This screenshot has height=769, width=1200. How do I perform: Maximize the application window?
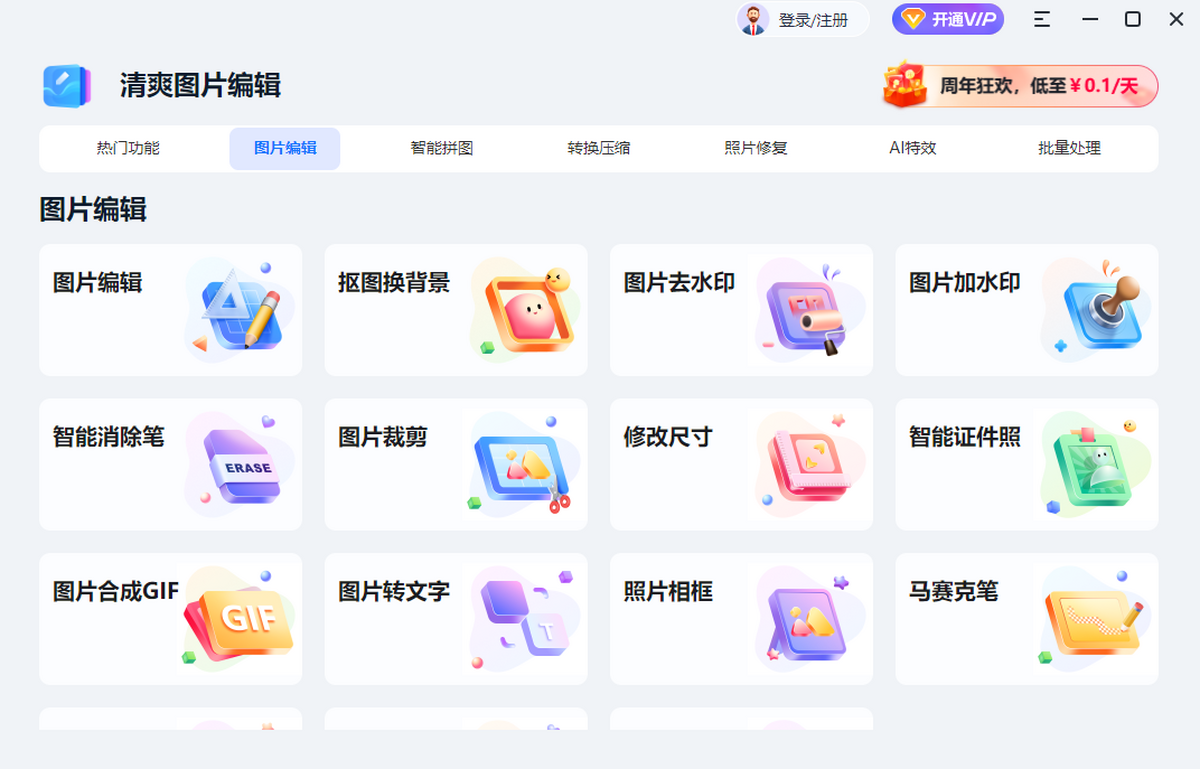1133,19
